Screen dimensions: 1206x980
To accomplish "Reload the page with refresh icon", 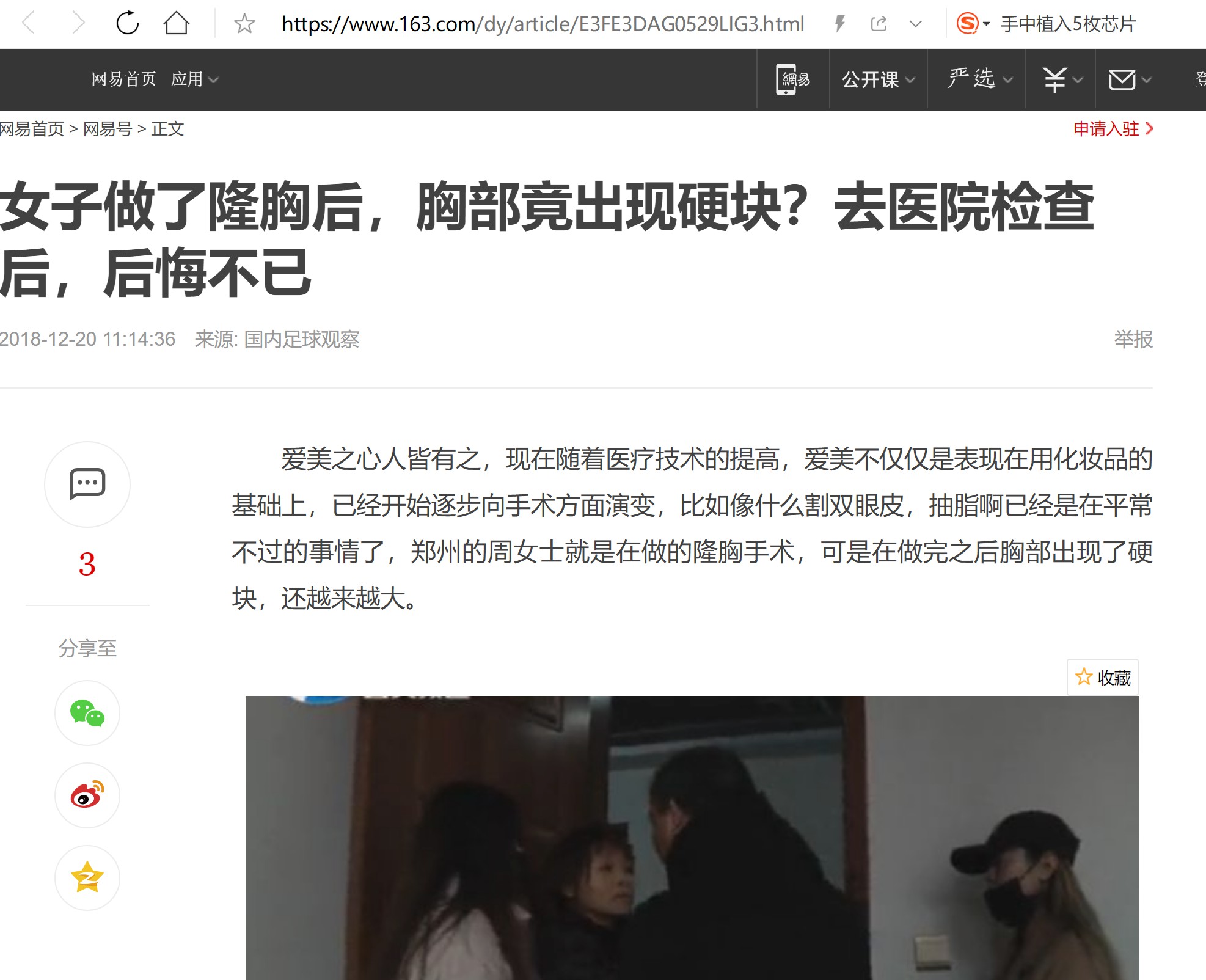I will tap(128, 23).
